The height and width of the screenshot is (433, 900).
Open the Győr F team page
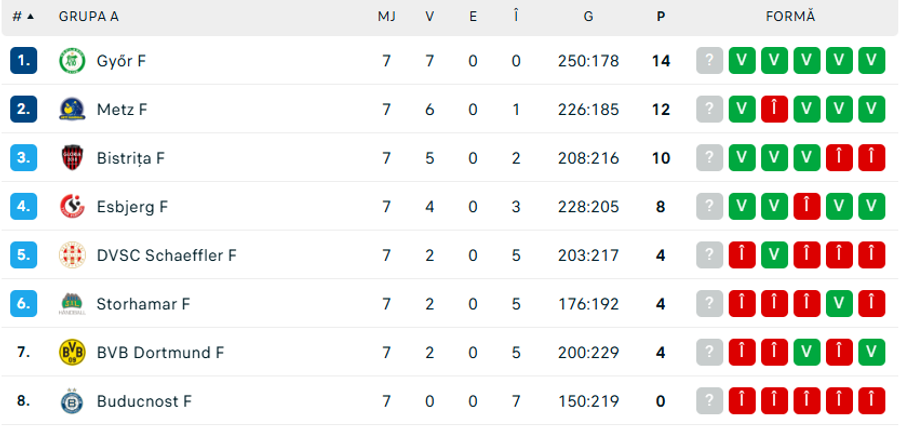121,60
